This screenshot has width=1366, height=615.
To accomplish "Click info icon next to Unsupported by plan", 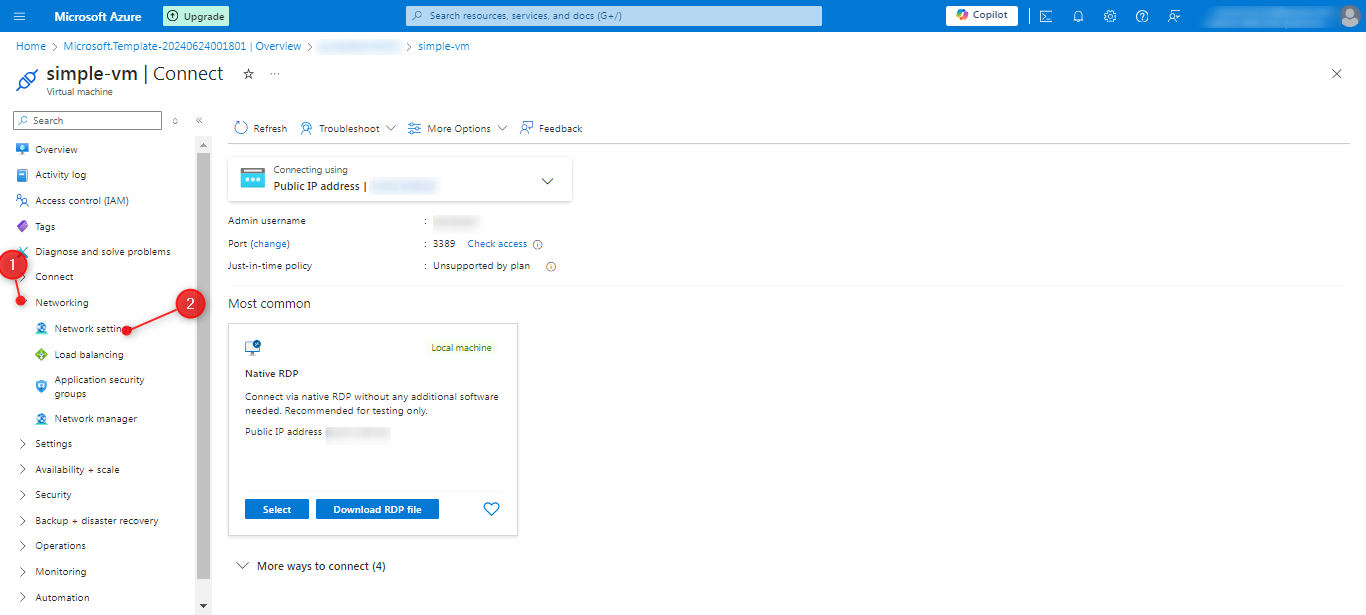I will coord(550,267).
